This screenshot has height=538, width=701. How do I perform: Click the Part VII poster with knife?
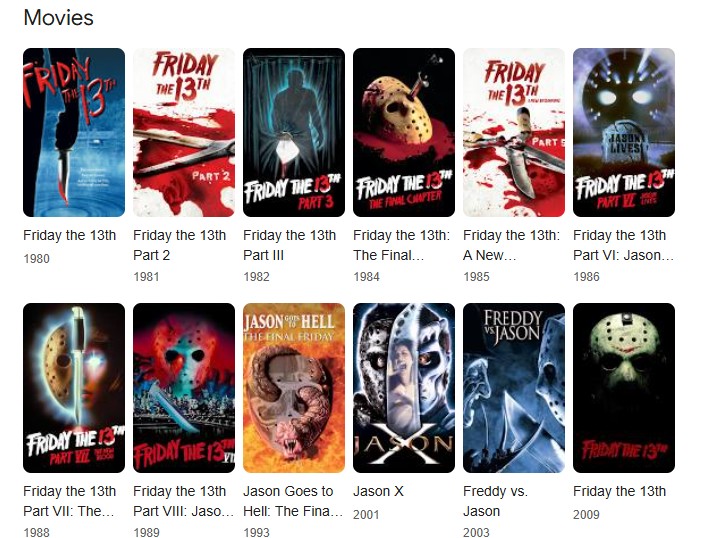click(74, 388)
